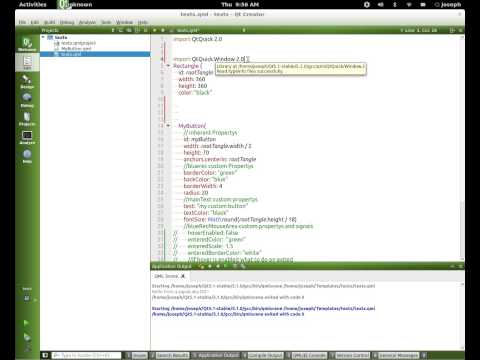Open the Edit menu
480x360 pixels.
35,22
